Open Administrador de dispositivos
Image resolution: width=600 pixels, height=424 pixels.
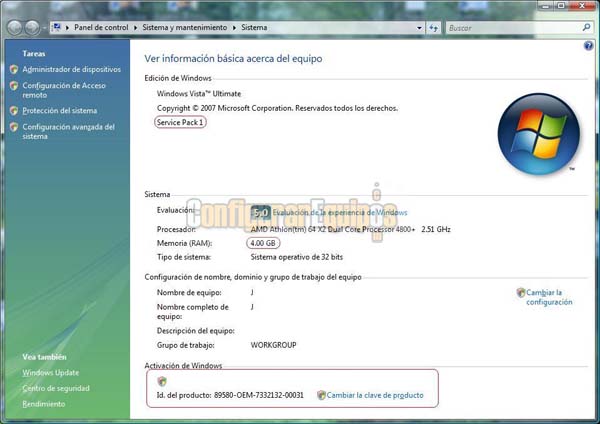(x=72, y=69)
